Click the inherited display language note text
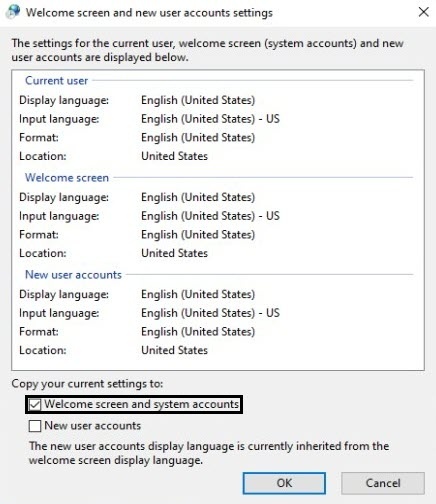The image size is (436, 504). 209,453
